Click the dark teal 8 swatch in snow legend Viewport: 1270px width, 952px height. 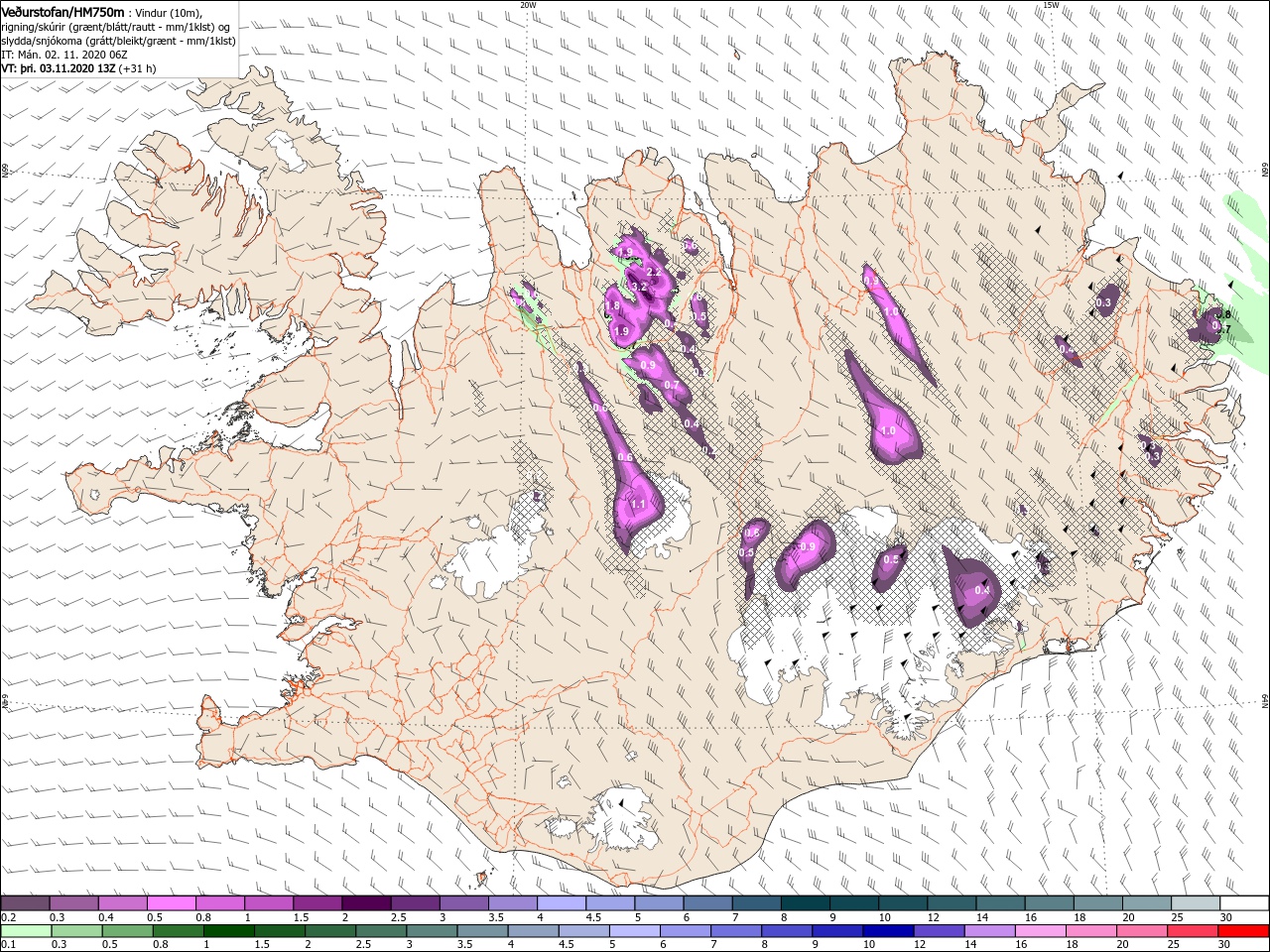(805, 903)
